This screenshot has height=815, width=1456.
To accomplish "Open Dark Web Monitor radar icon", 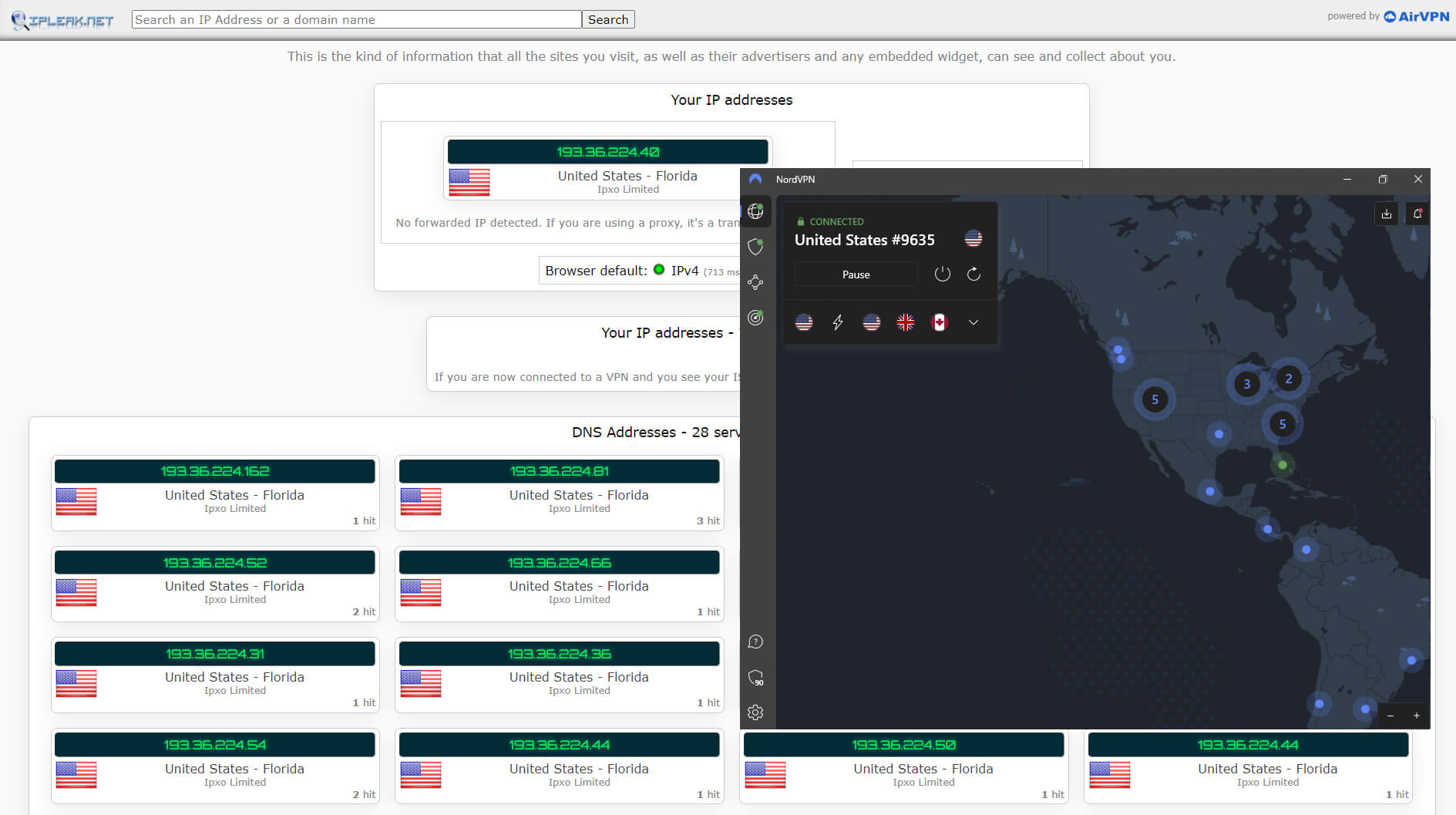I will [755, 318].
